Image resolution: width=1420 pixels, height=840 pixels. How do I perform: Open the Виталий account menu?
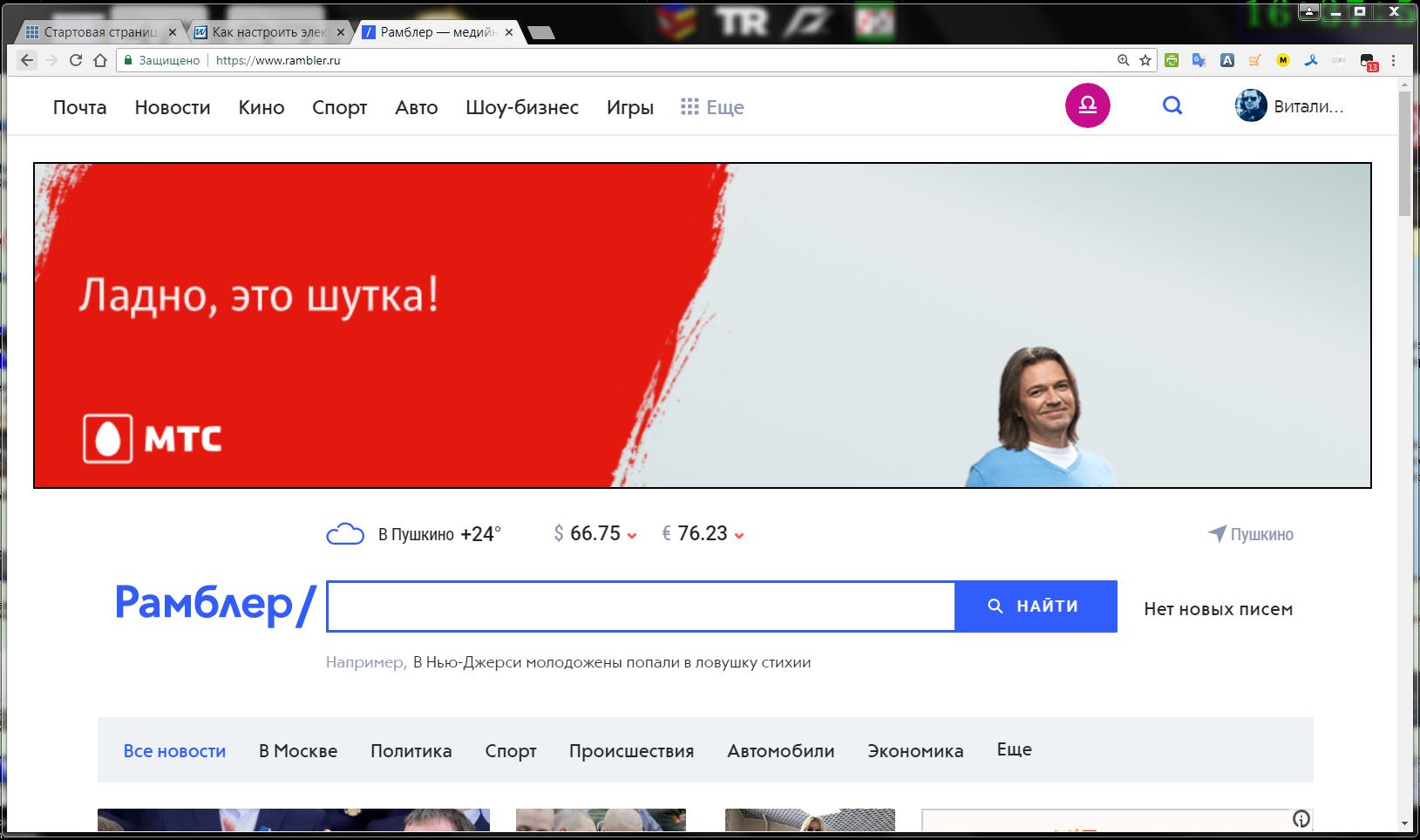[x=1308, y=106]
